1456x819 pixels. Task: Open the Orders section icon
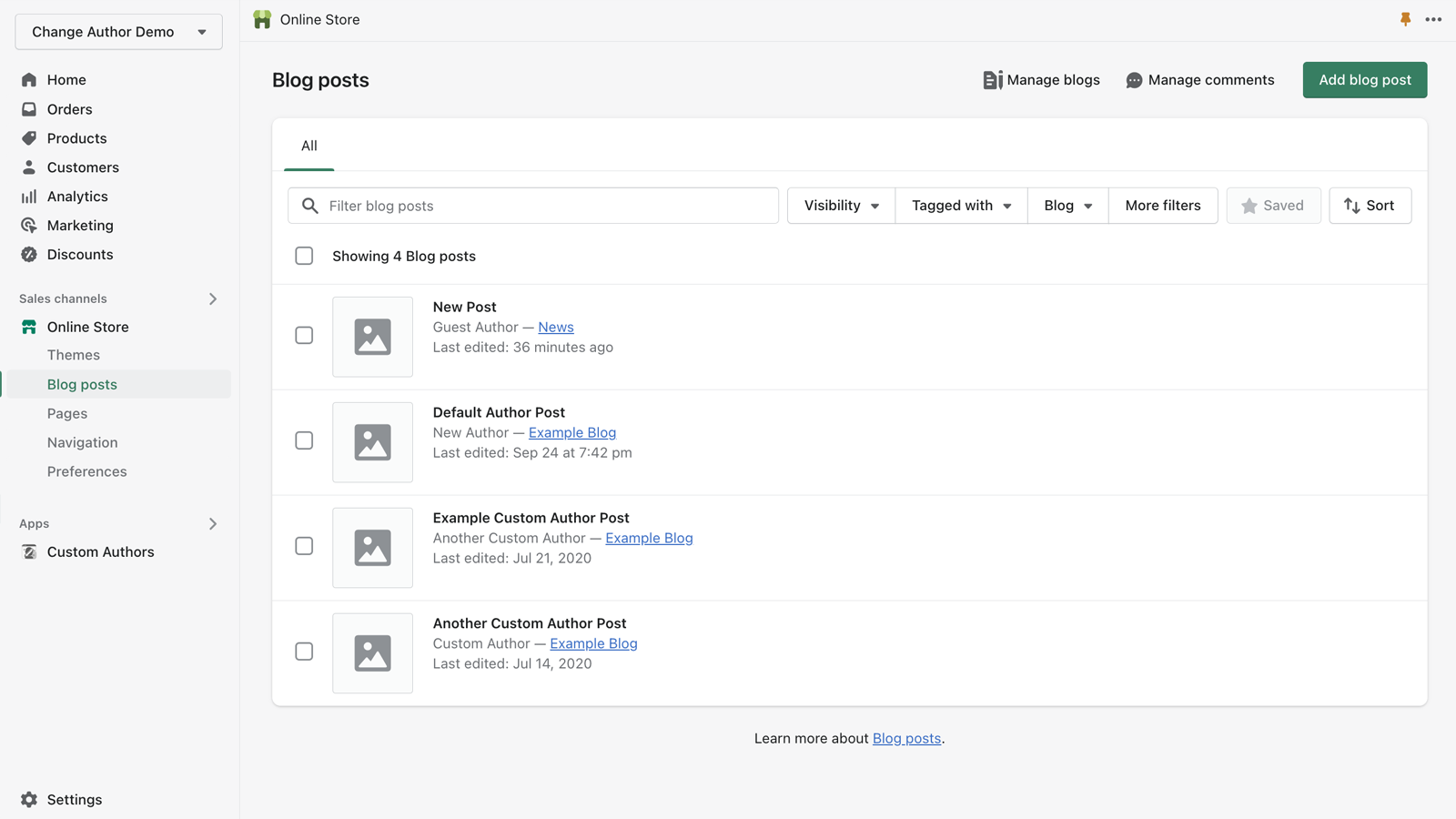(x=28, y=108)
